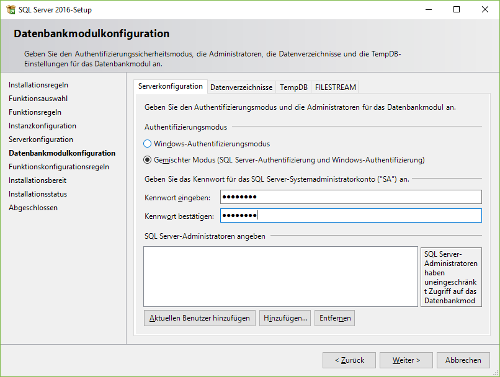This screenshot has width=500, height=377.
Task: Click the SQL Server setup title bar icon
Action: [11, 10]
